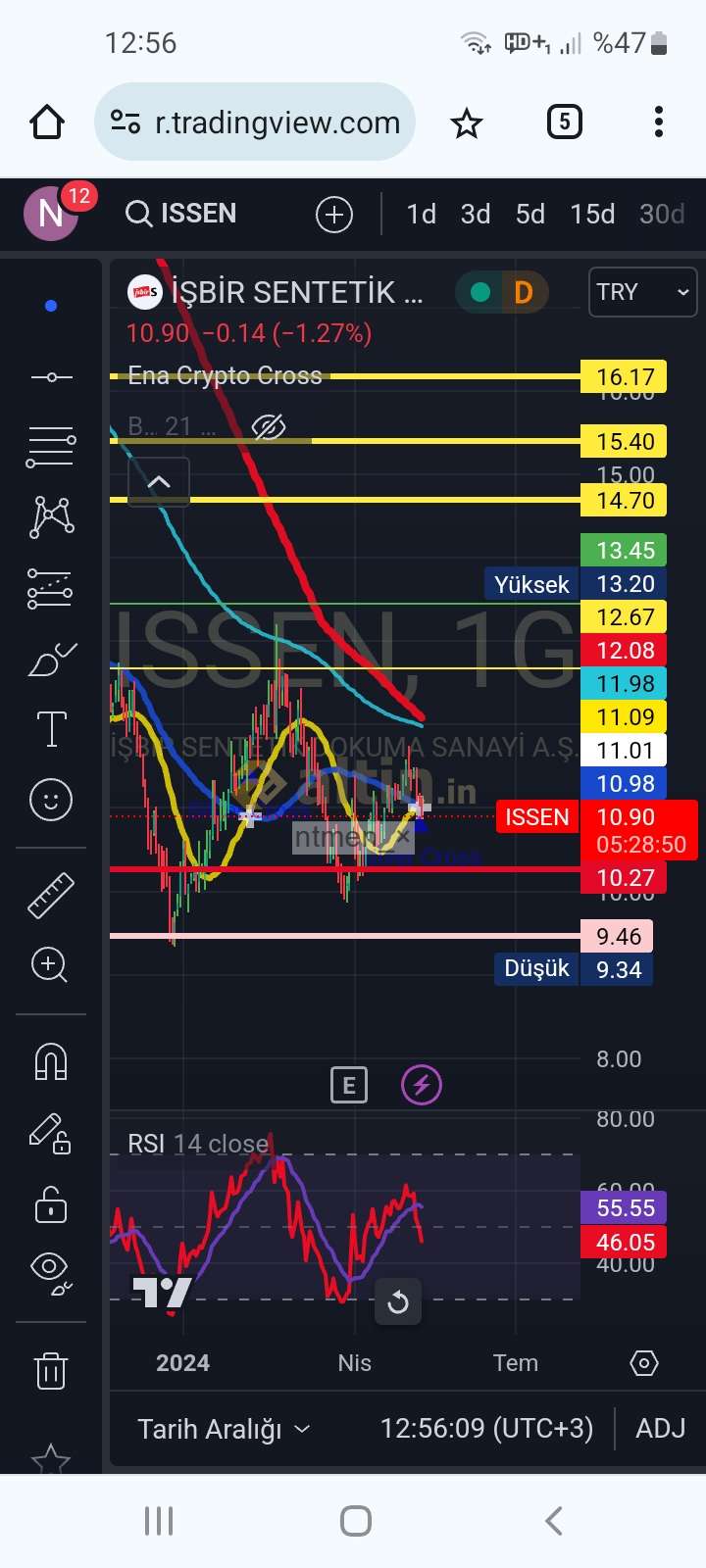This screenshot has height=1568, width=706.
Task: Click the Yüksek 13.20 high label
Action: [x=575, y=584]
